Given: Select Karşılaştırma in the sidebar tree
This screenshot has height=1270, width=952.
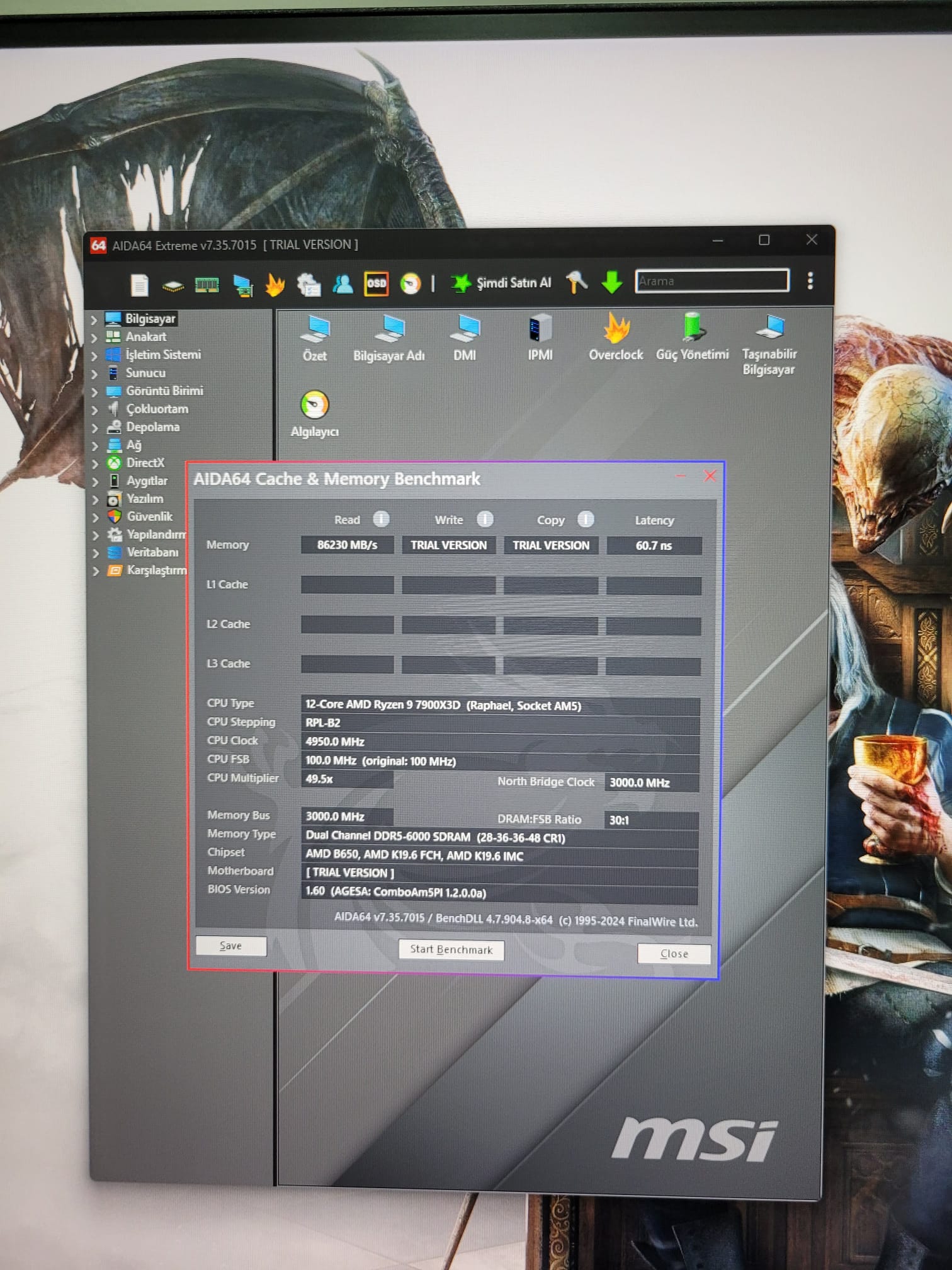Looking at the screenshot, I should tap(157, 571).
